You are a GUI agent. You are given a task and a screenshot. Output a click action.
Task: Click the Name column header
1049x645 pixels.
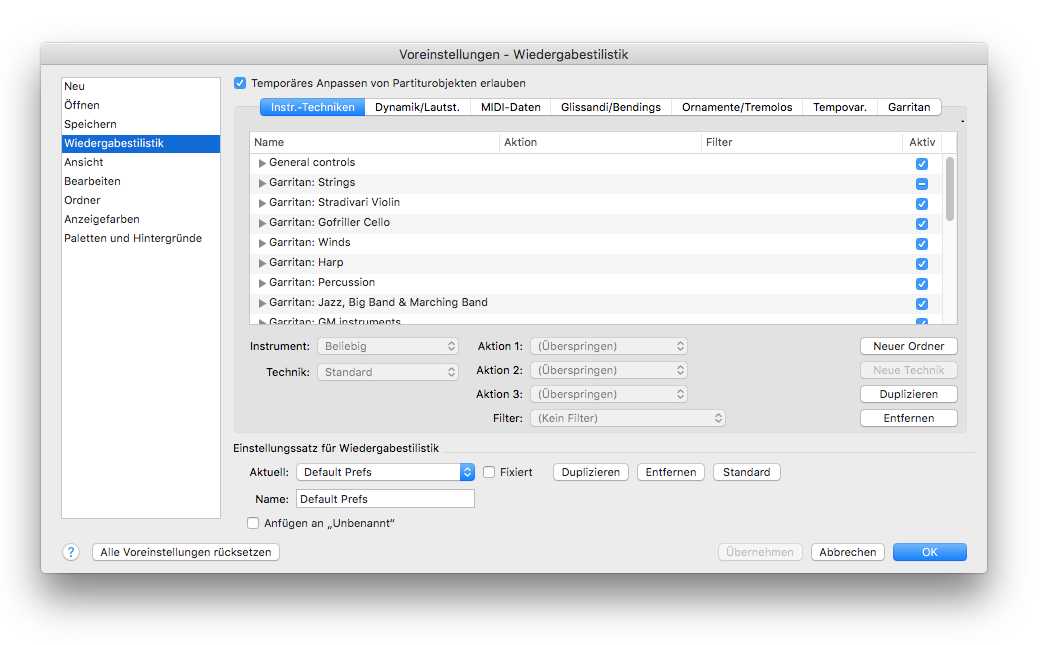[375, 143]
